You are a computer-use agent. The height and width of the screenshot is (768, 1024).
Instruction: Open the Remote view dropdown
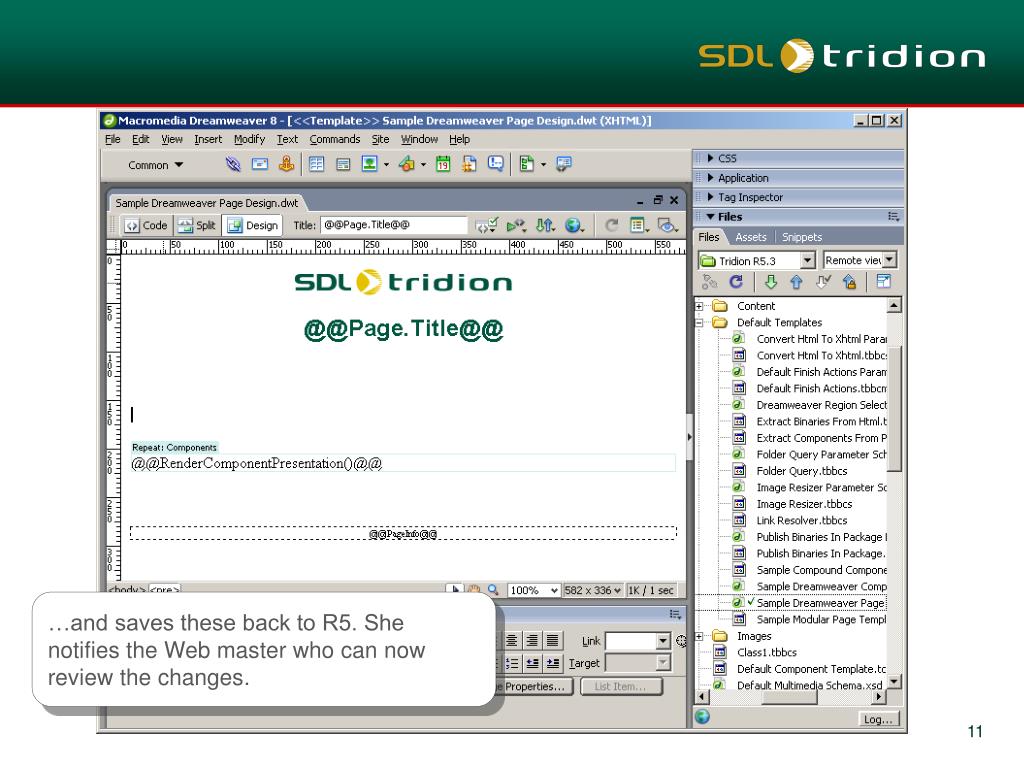click(x=889, y=260)
